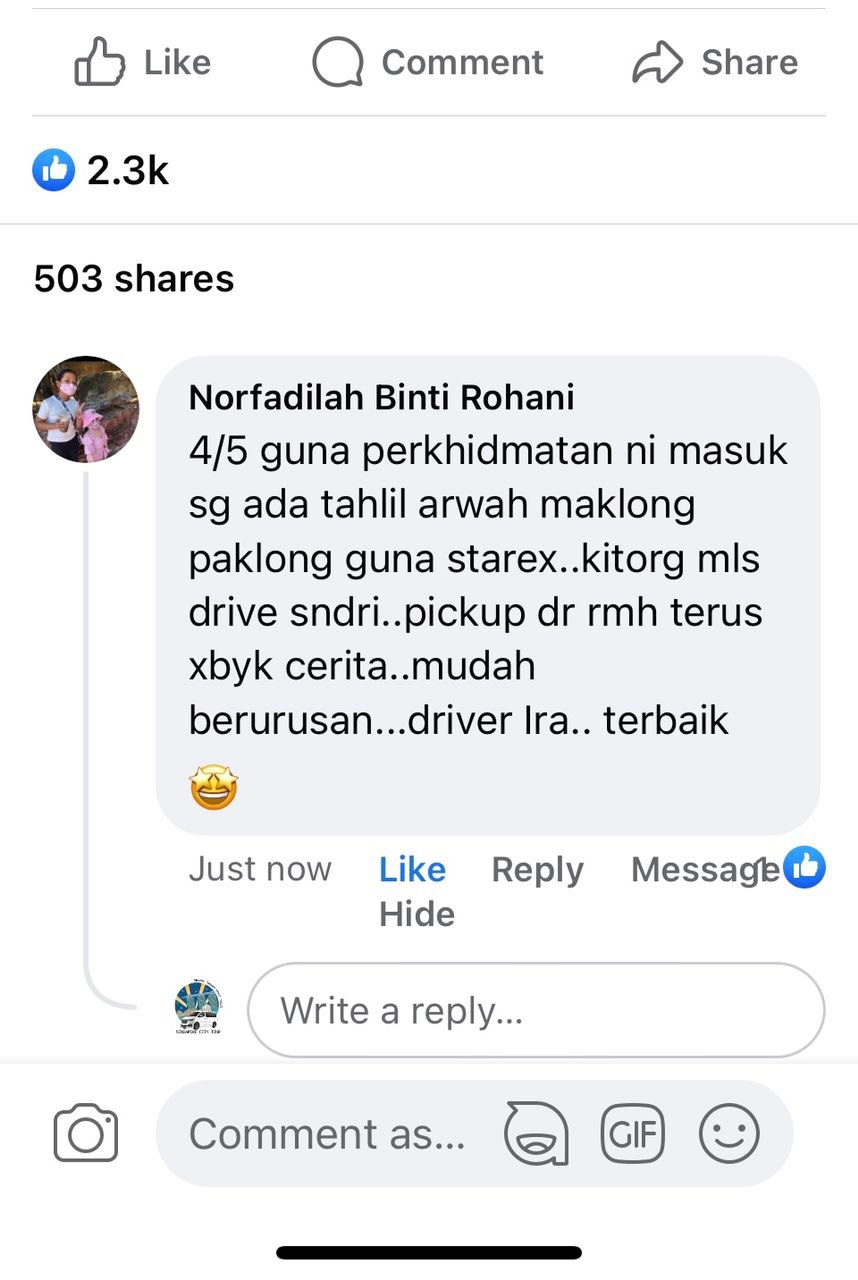Image resolution: width=858 pixels, height=1280 pixels.
Task: Focus the Write a reply field
Action: point(536,1010)
